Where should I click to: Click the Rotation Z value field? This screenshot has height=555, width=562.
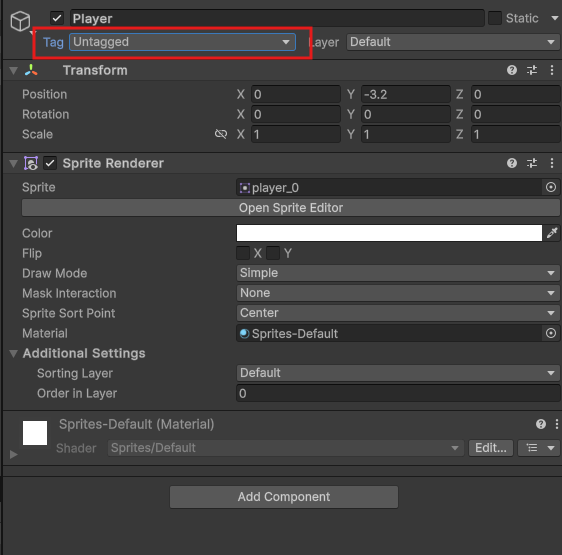(x=516, y=114)
